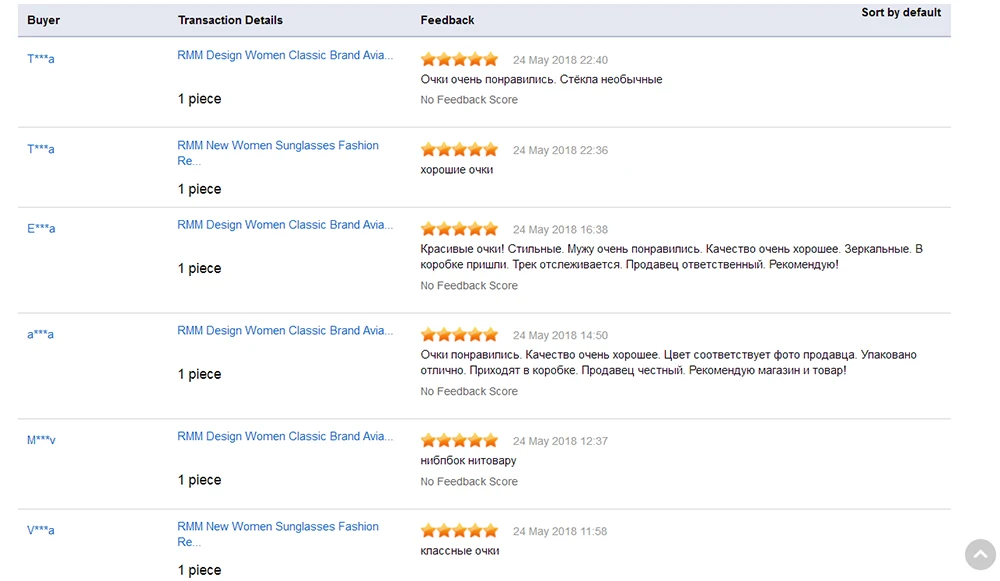Open M***v's RMM Design Women Classic link

click(x=285, y=437)
